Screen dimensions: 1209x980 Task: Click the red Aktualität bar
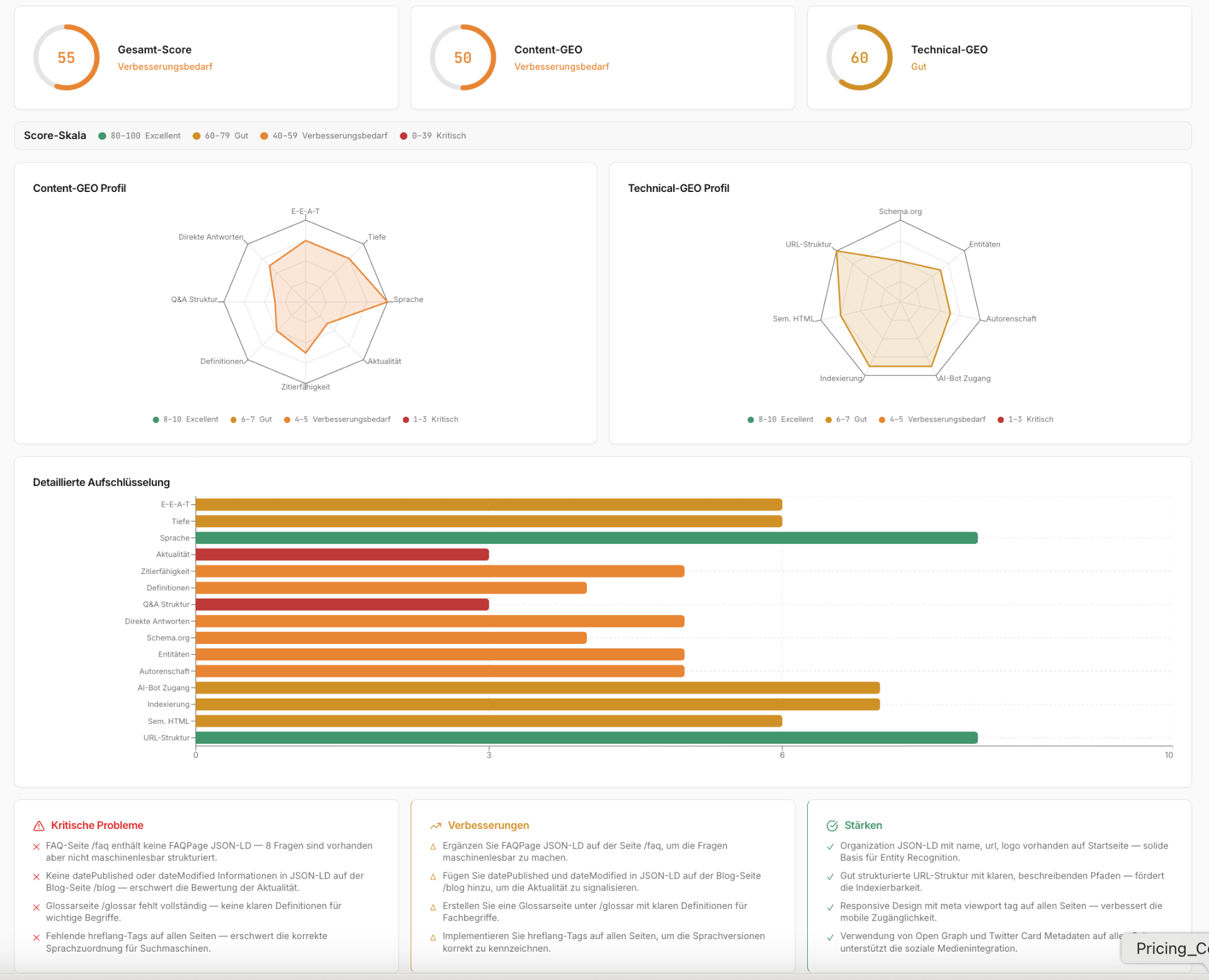pos(342,555)
